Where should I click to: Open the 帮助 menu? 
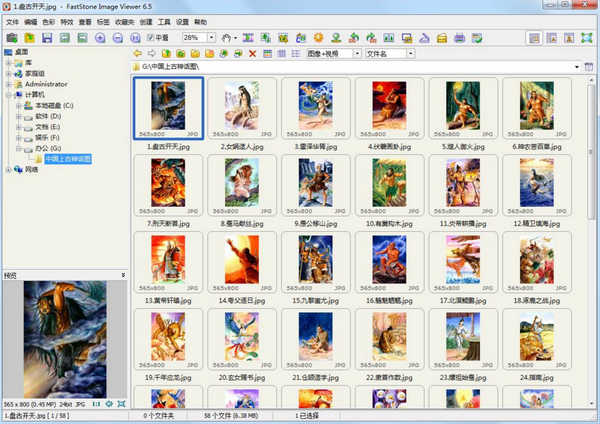point(201,22)
